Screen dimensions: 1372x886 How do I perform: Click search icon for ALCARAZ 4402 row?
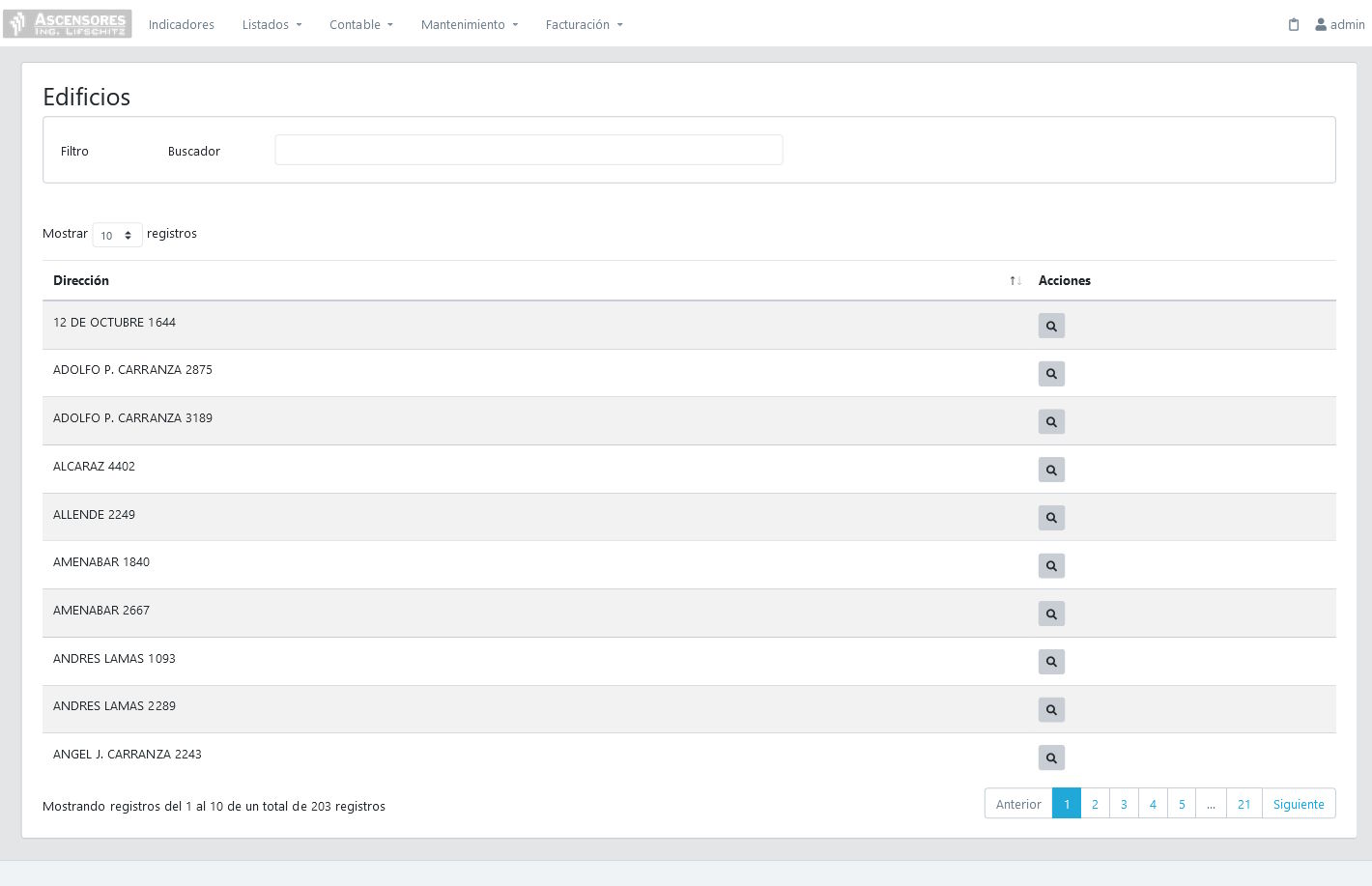[1051, 470]
